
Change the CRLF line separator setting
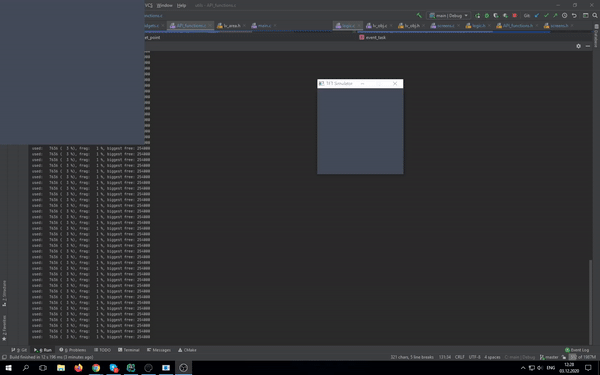460,357
